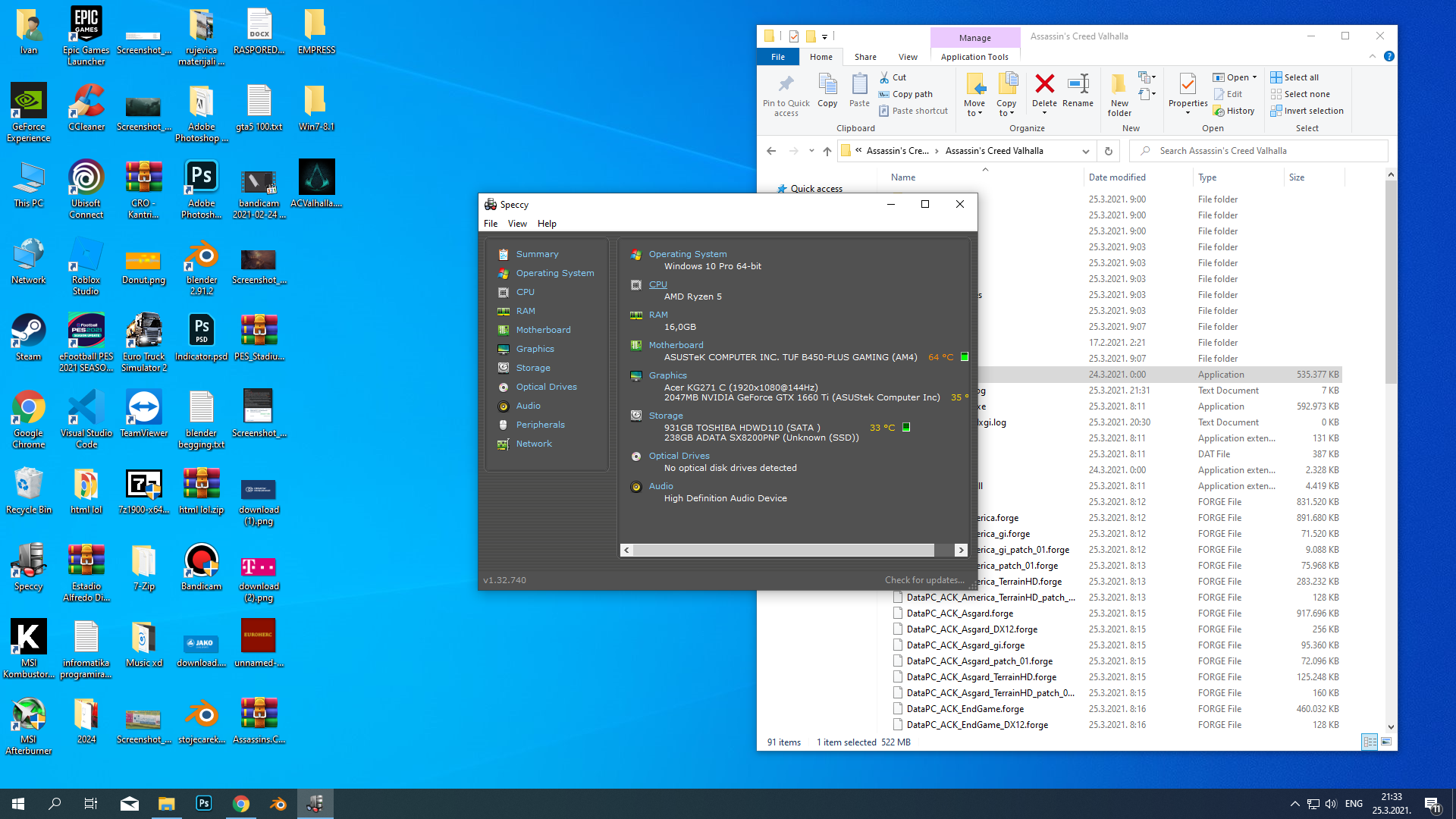Expand the Open button dropdown arrow

[x=1254, y=77]
